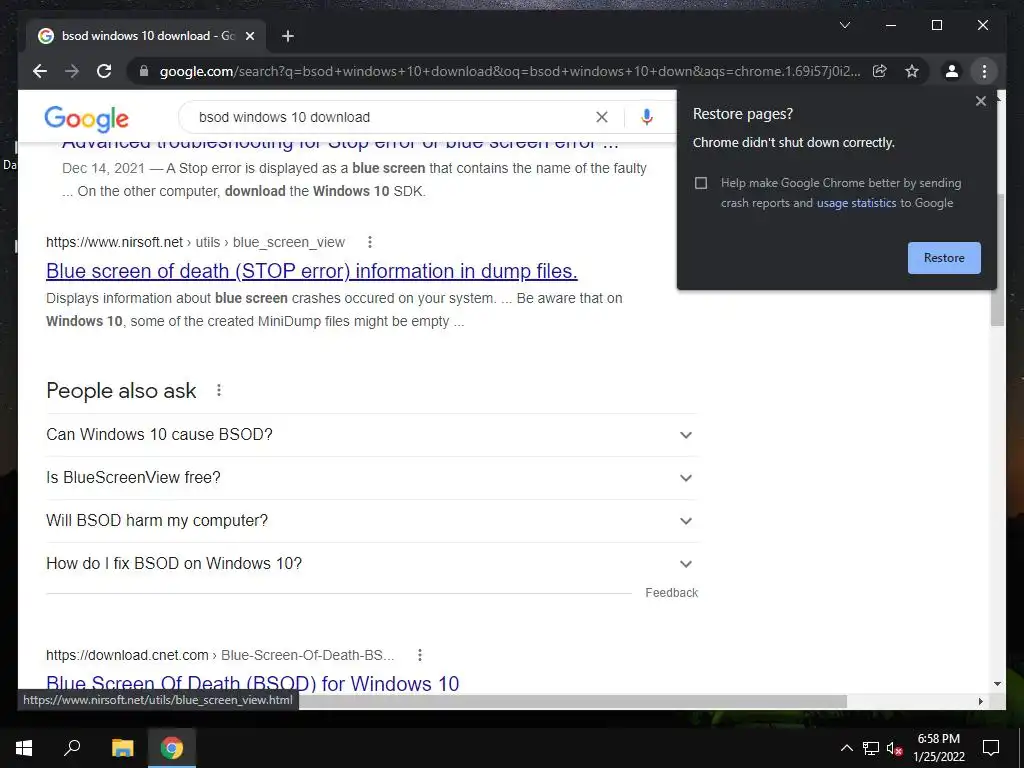This screenshot has height=768, width=1024.
Task: Click the Feedback link
Action: (x=671, y=592)
